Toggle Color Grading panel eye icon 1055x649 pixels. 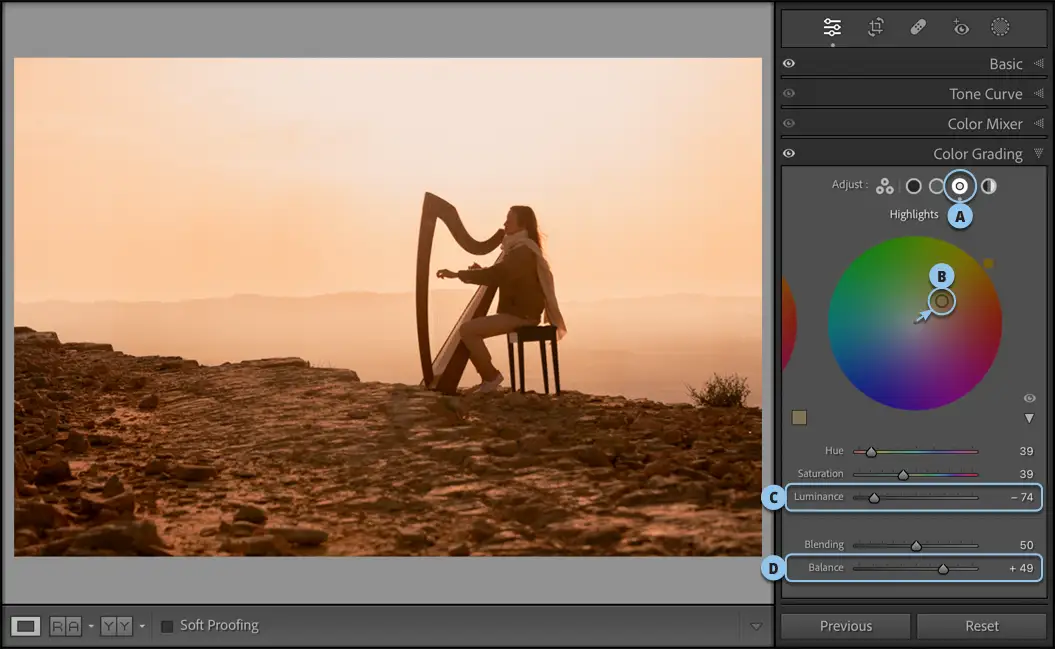[x=789, y=154]
